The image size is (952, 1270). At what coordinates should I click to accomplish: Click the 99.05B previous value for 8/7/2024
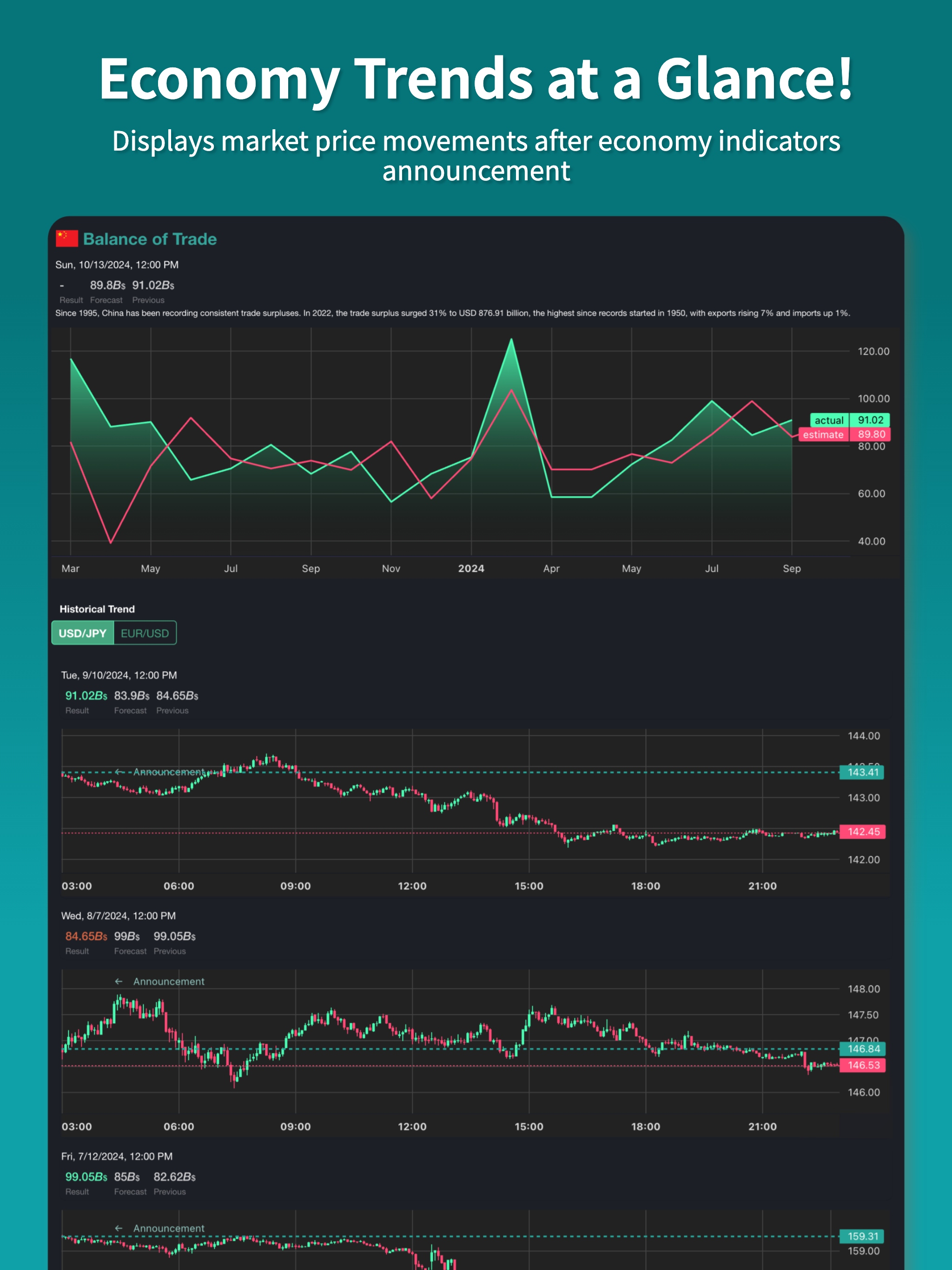(x=175, y=936)
